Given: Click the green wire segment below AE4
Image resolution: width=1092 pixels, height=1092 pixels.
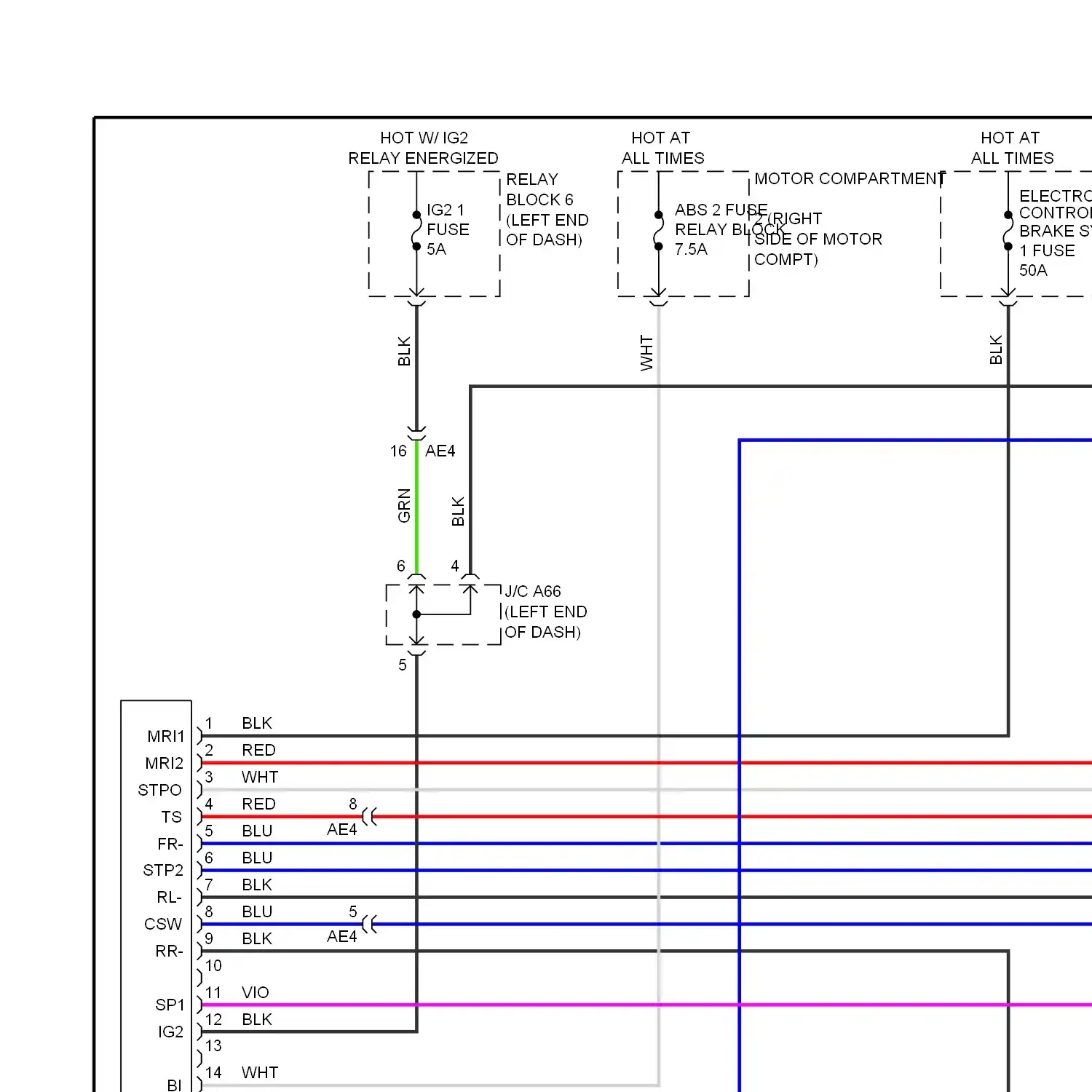Looking at the screenshot, I should pyautogui.click(x=416, y=506).
